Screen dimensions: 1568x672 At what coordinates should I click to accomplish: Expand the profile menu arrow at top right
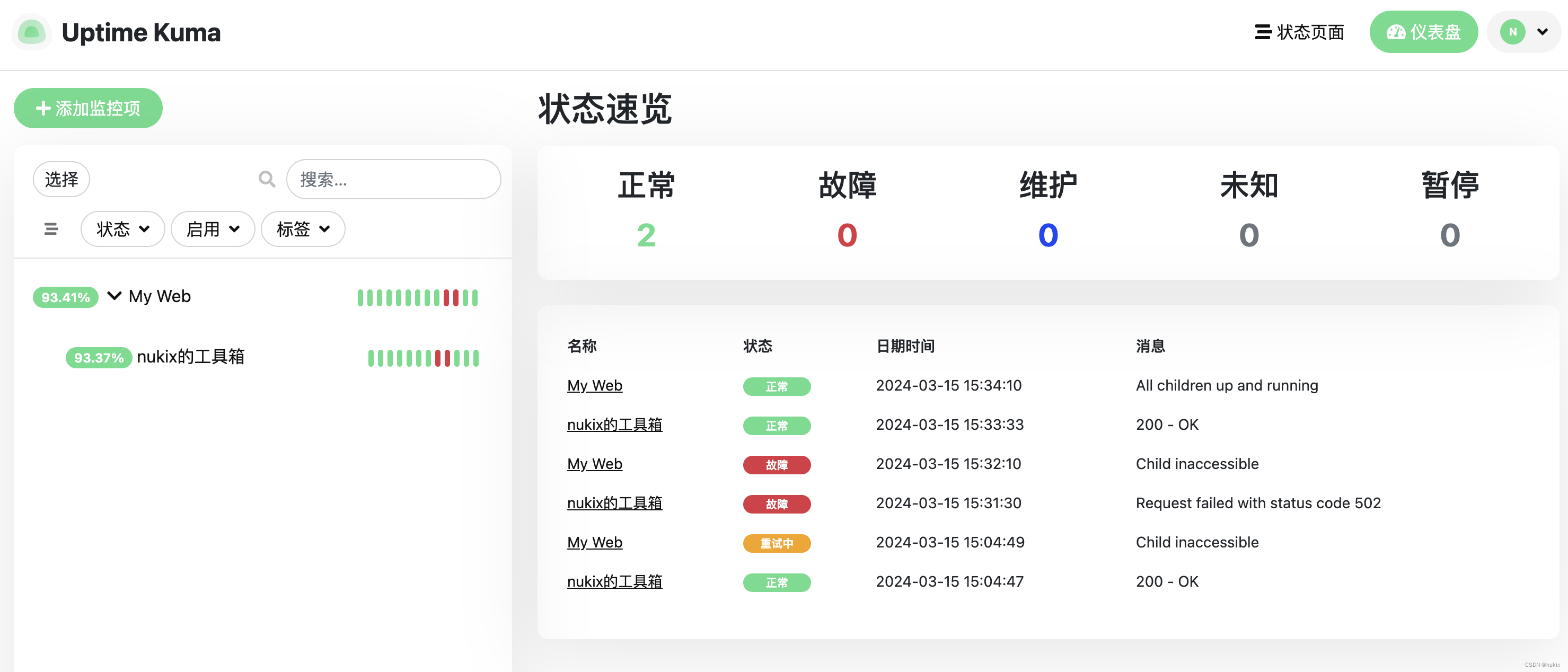[1542, 32]
